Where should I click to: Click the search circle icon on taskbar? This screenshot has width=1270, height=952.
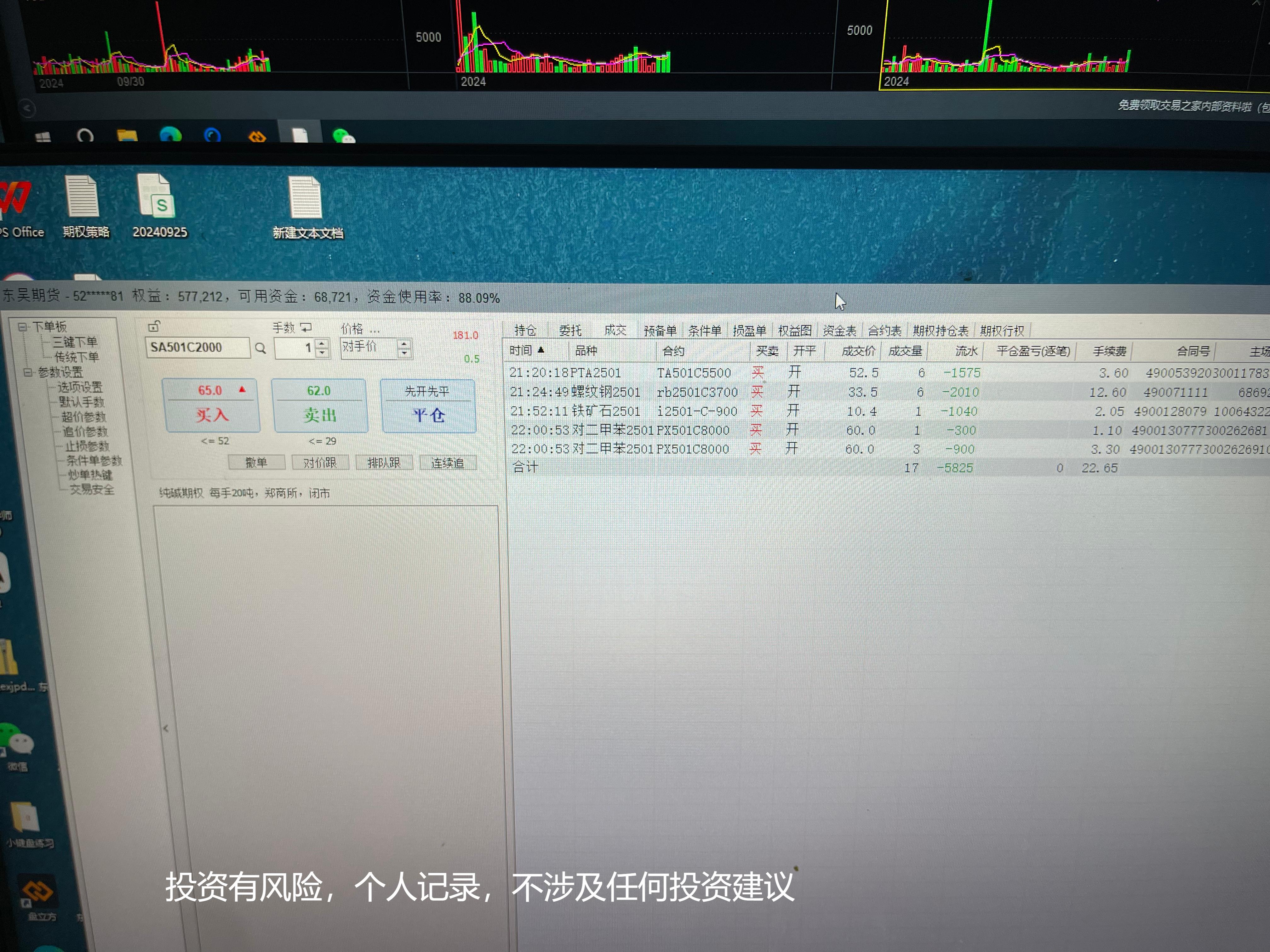click(85, 136)
